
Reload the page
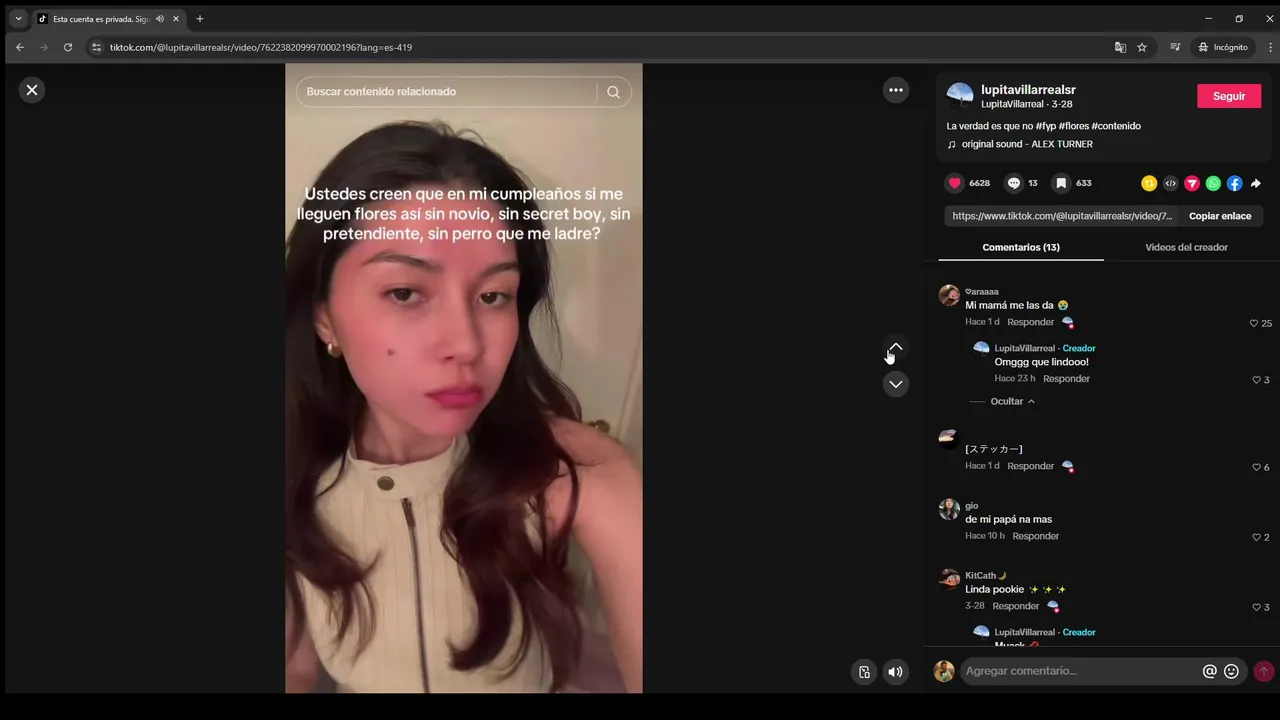pyautogui.click(x=68, y=47)
